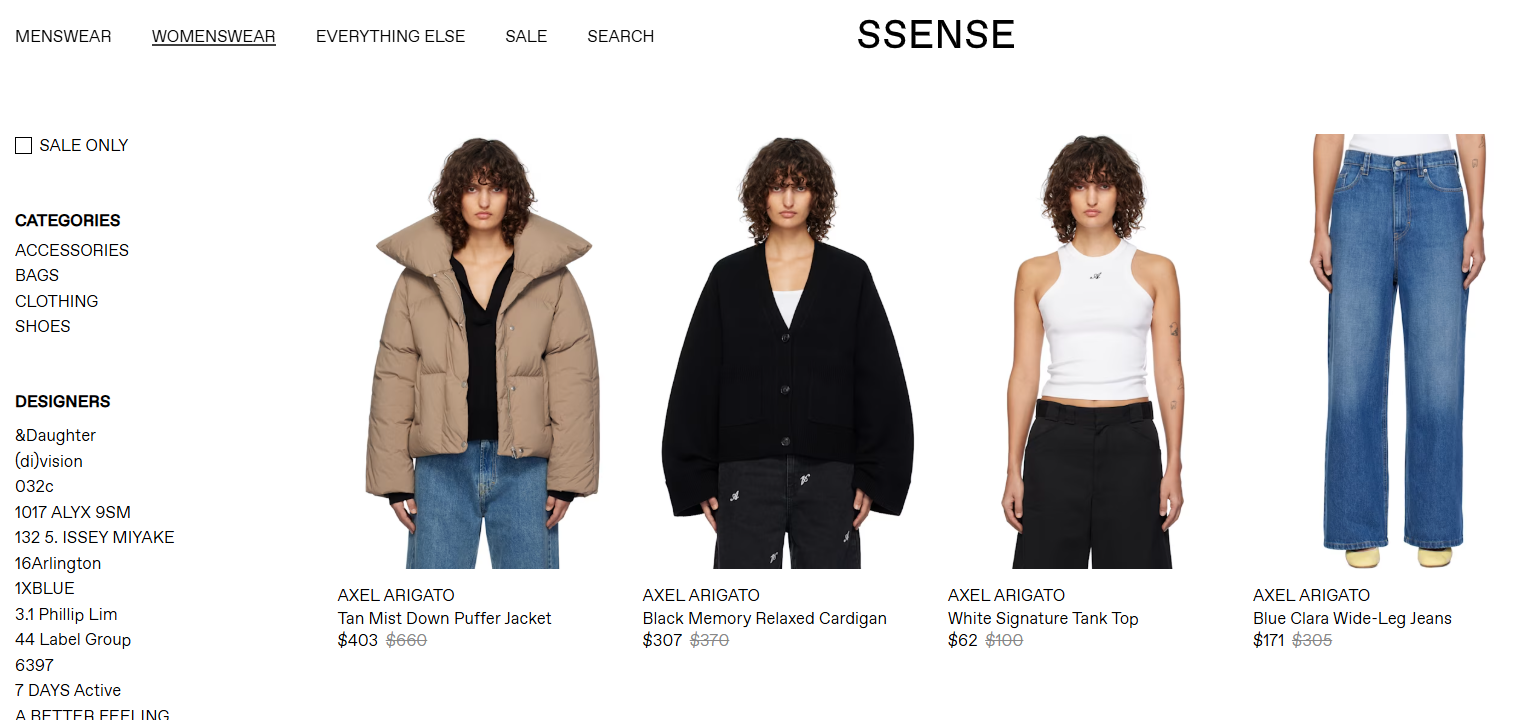This screenshot has height=720, width=1514.
Task: Select designer 7 DAYS Active
Action: (68, 690)
